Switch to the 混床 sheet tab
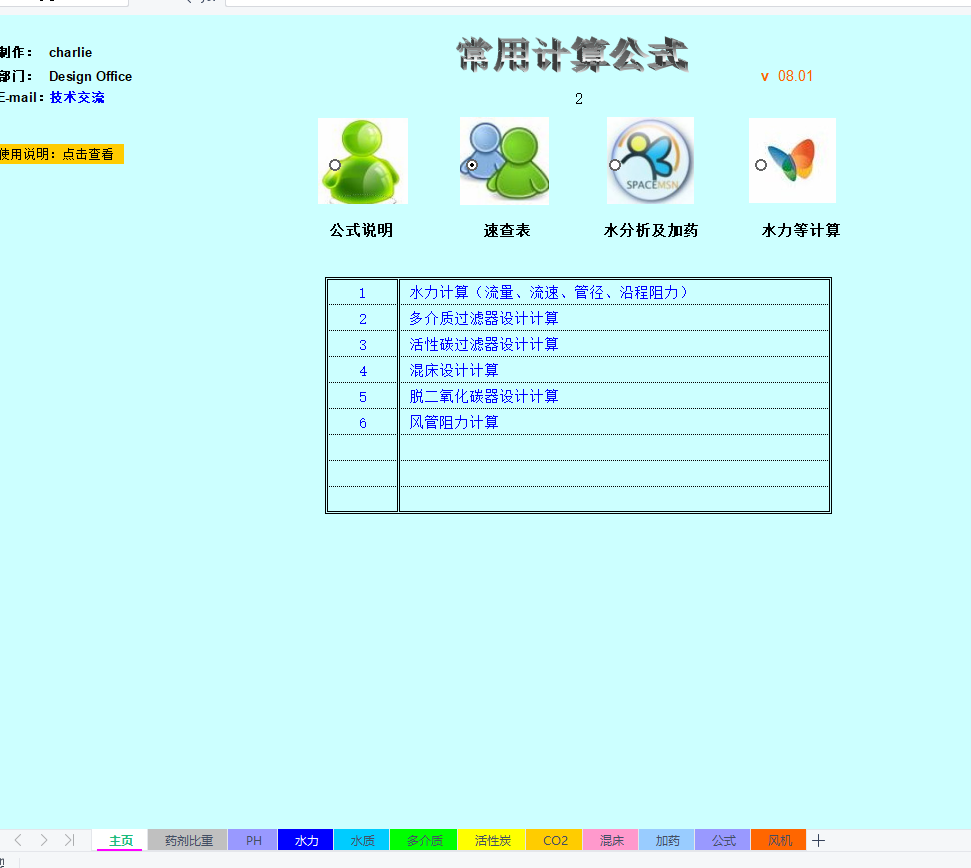Screen dimensions: 971x868 (611, 840)
